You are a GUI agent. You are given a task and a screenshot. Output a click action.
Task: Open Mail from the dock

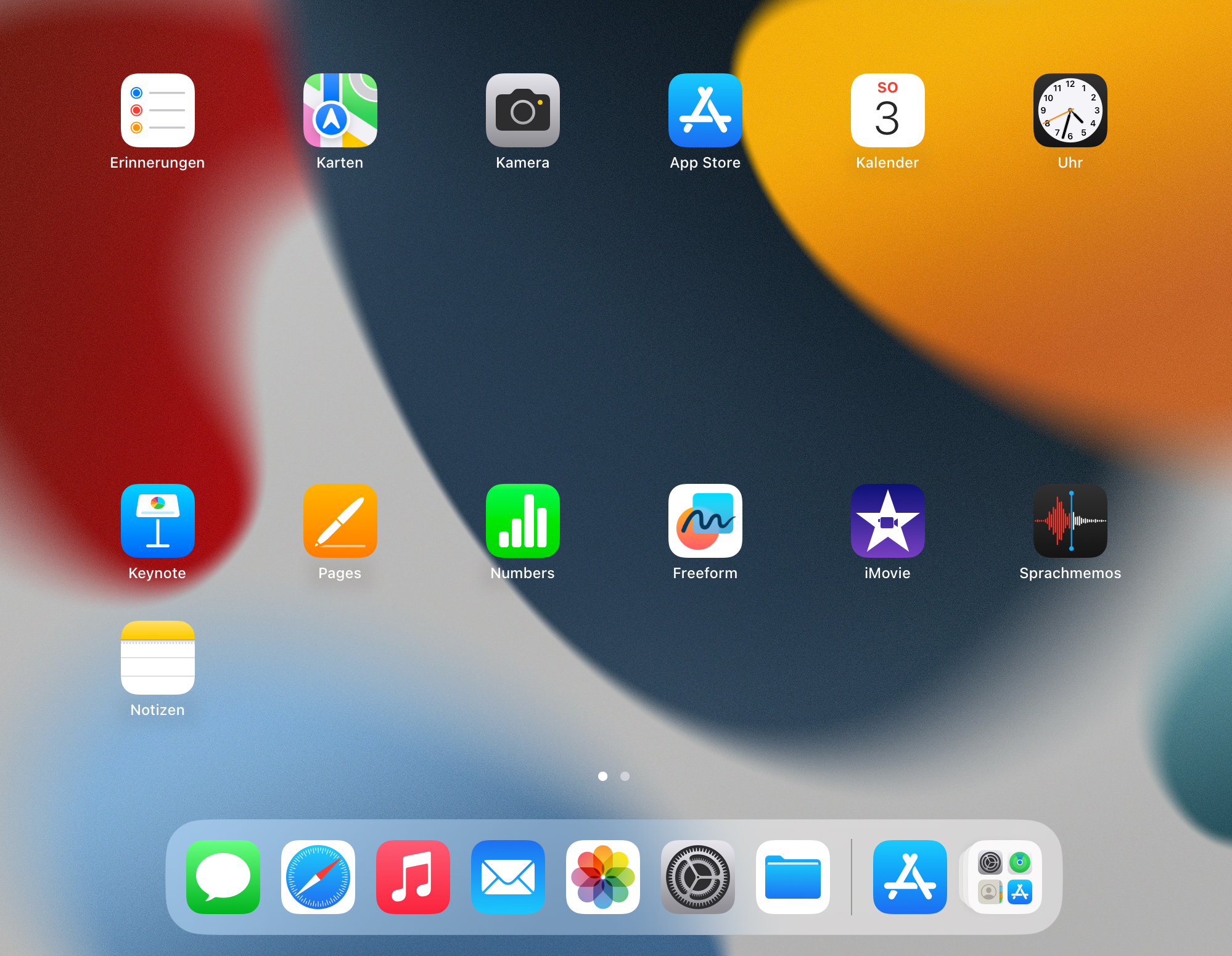click(x=507, y=876)
